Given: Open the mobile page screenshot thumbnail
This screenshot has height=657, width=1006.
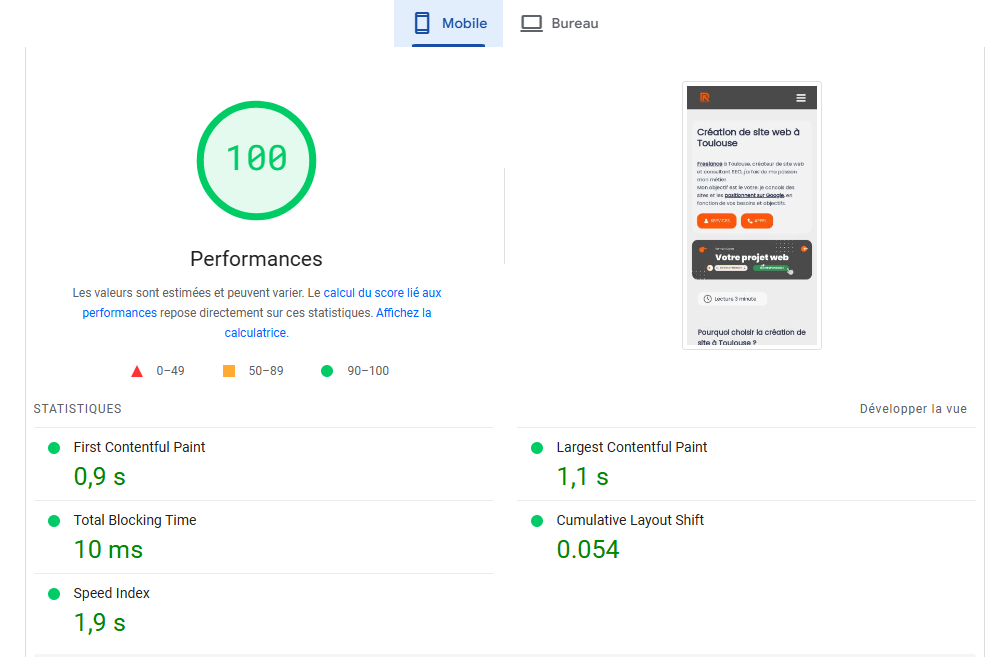Looking at the screenshot, I should click(752, 215).
